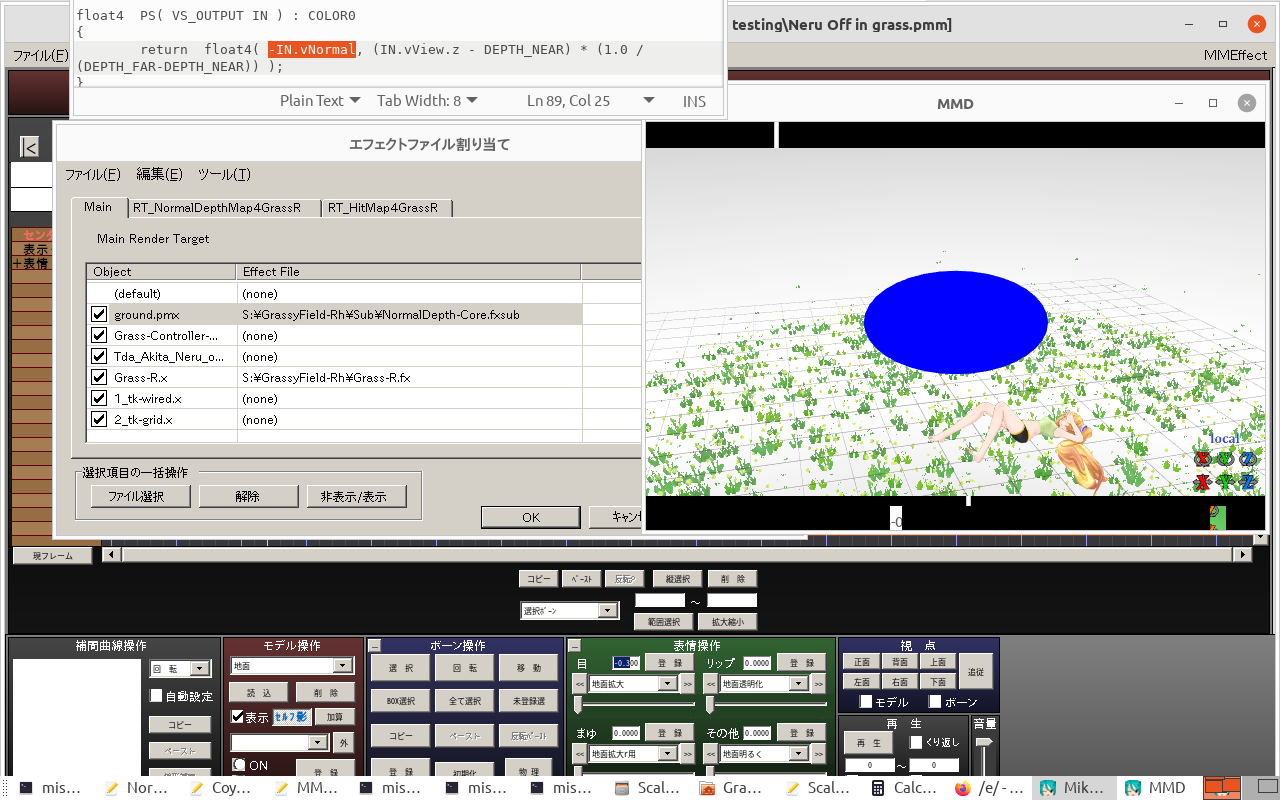The width and height of the screenshot is (1280, 800).
Task: Switch to MMD taskbar window
Action: point(1156,788)
